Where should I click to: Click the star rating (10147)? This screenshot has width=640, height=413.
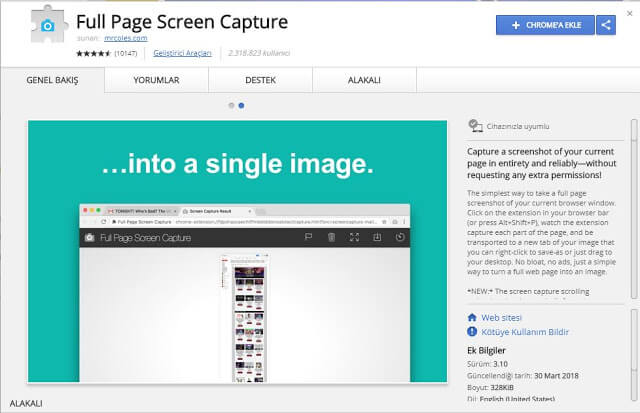[x=107, y=53]
